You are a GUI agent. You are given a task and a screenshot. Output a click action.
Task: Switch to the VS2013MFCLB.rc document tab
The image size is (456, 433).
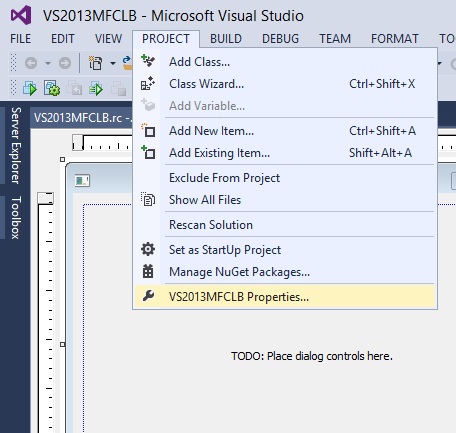click(x=82, y=118)
